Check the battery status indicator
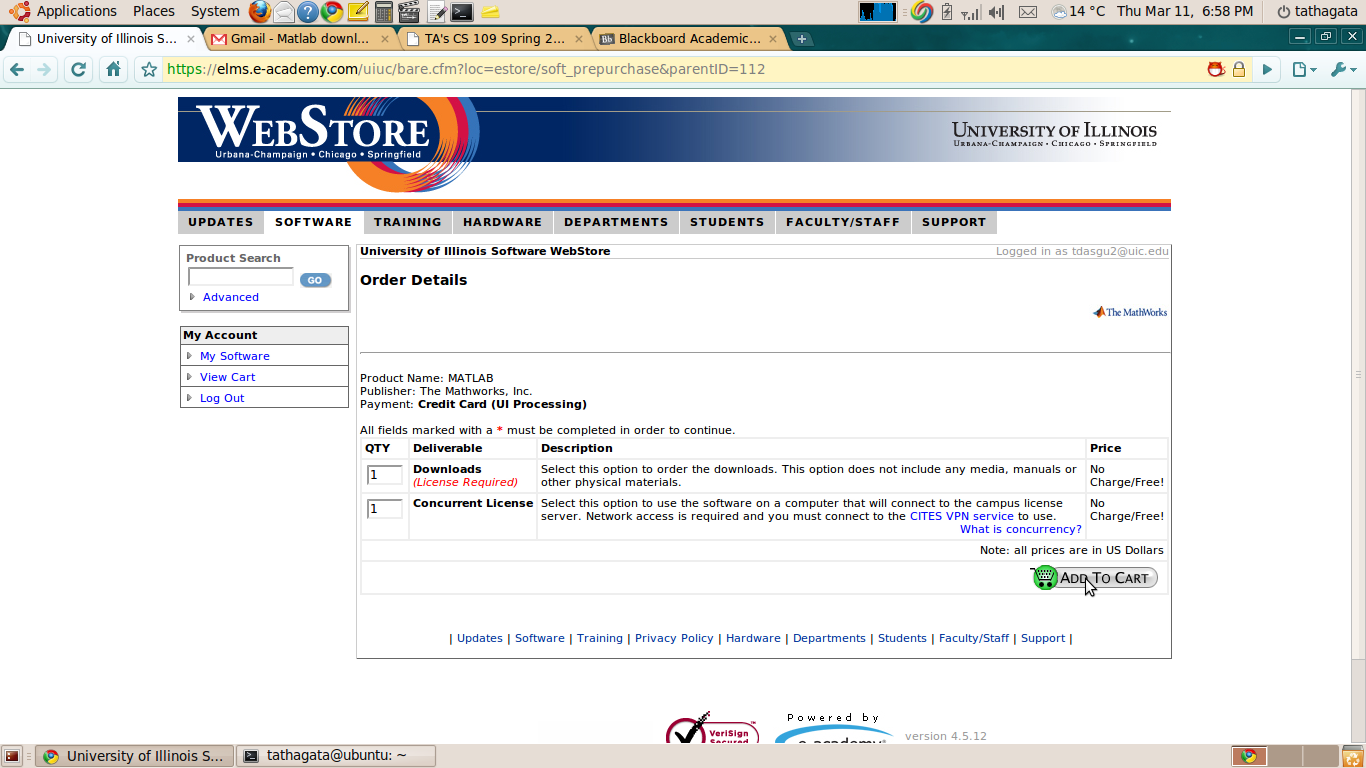1366x768 pixels. click(x=947, y=12)
